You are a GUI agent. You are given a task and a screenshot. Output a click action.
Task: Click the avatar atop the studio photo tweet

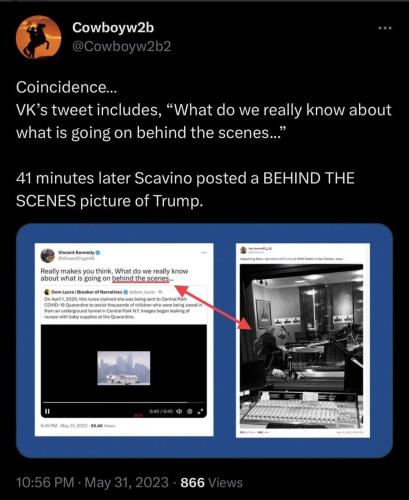tap(243, 250)
